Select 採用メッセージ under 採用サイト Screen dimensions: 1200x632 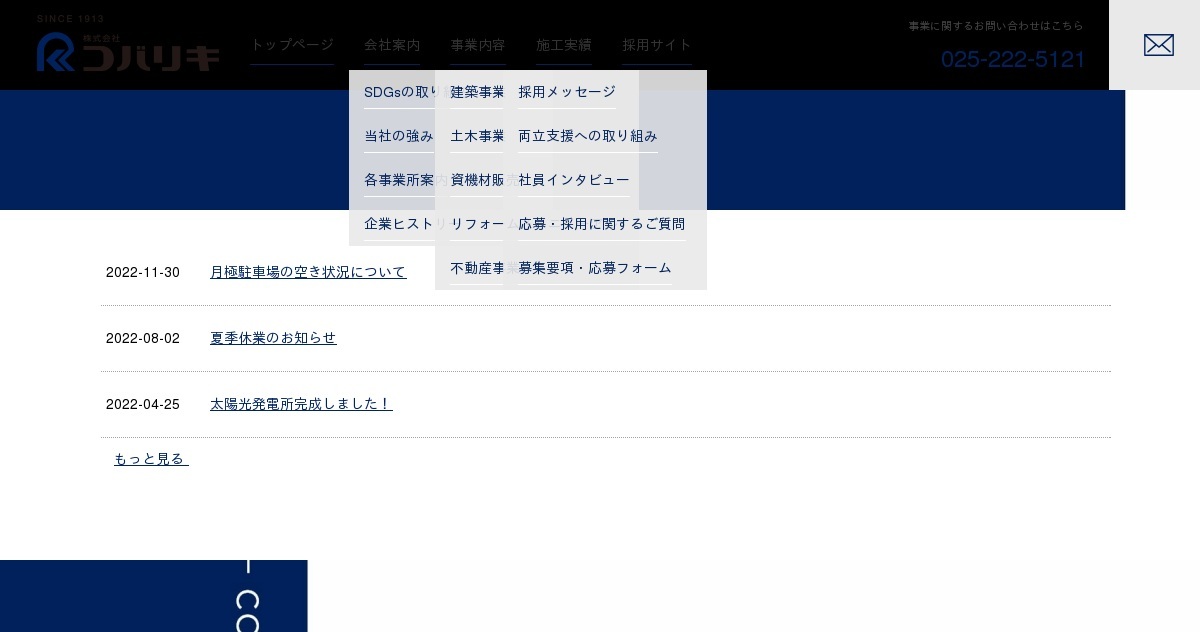pos(567,92)
